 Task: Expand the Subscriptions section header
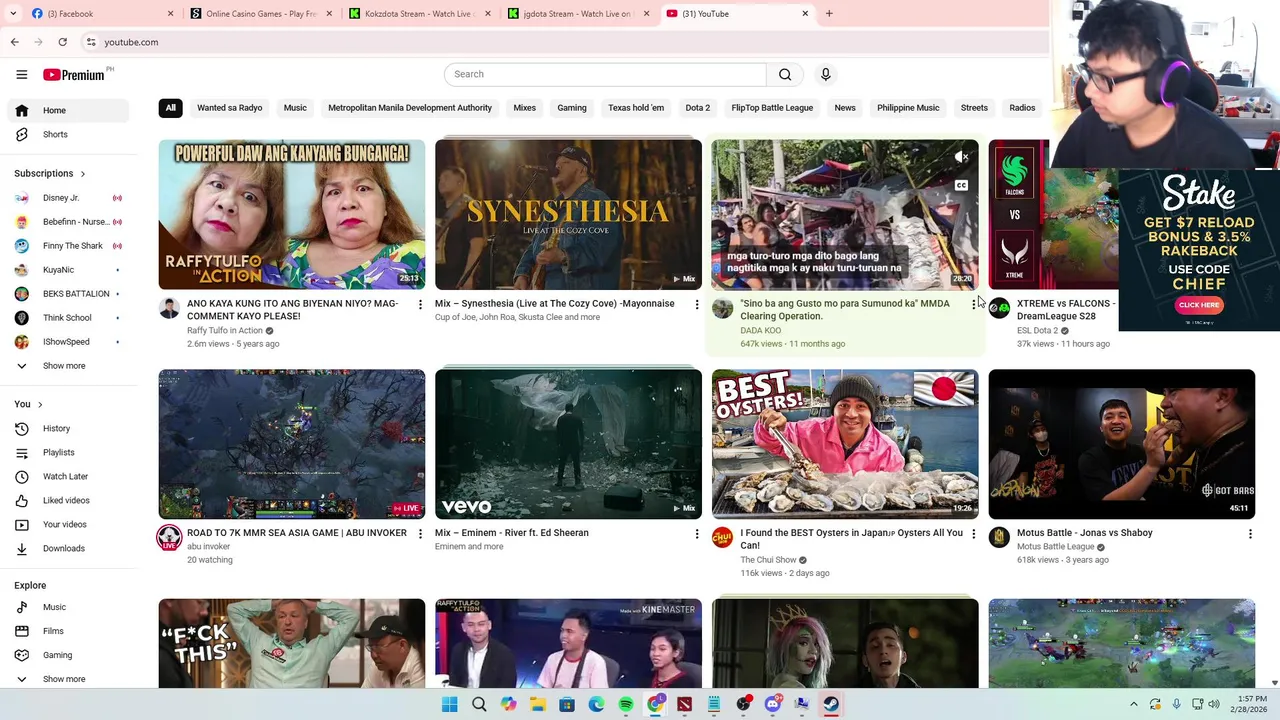50,173
